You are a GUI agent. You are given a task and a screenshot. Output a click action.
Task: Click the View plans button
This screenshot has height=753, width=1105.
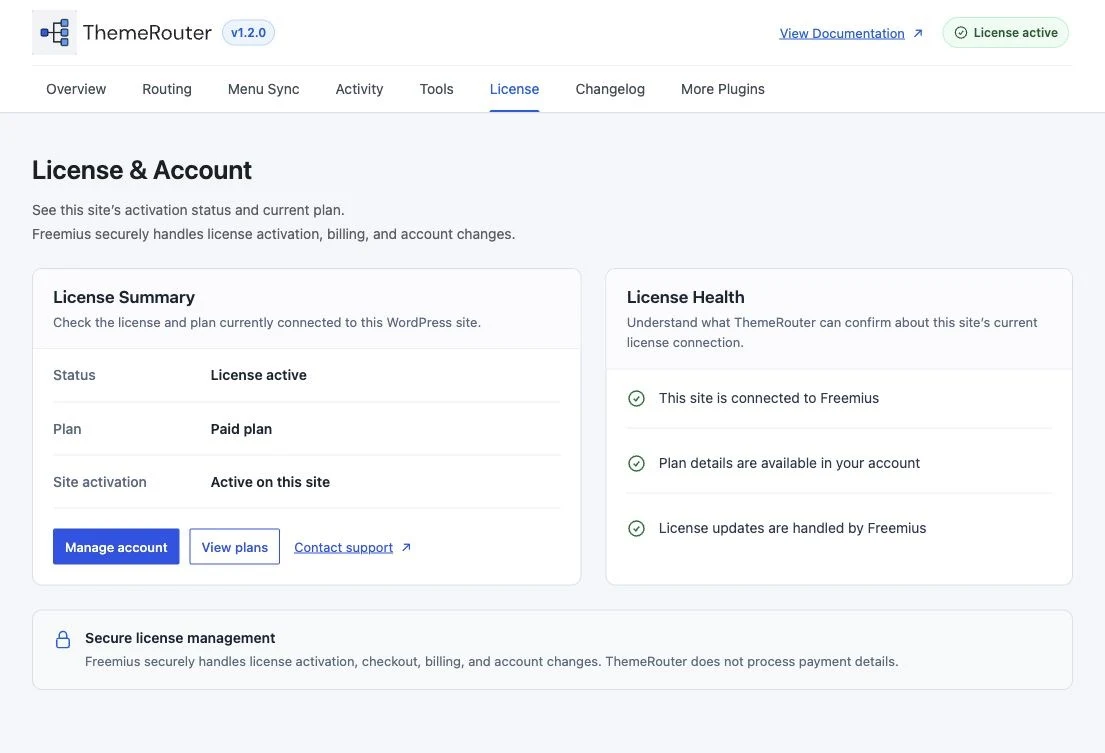pyautogui.click(x=235, y=547)
